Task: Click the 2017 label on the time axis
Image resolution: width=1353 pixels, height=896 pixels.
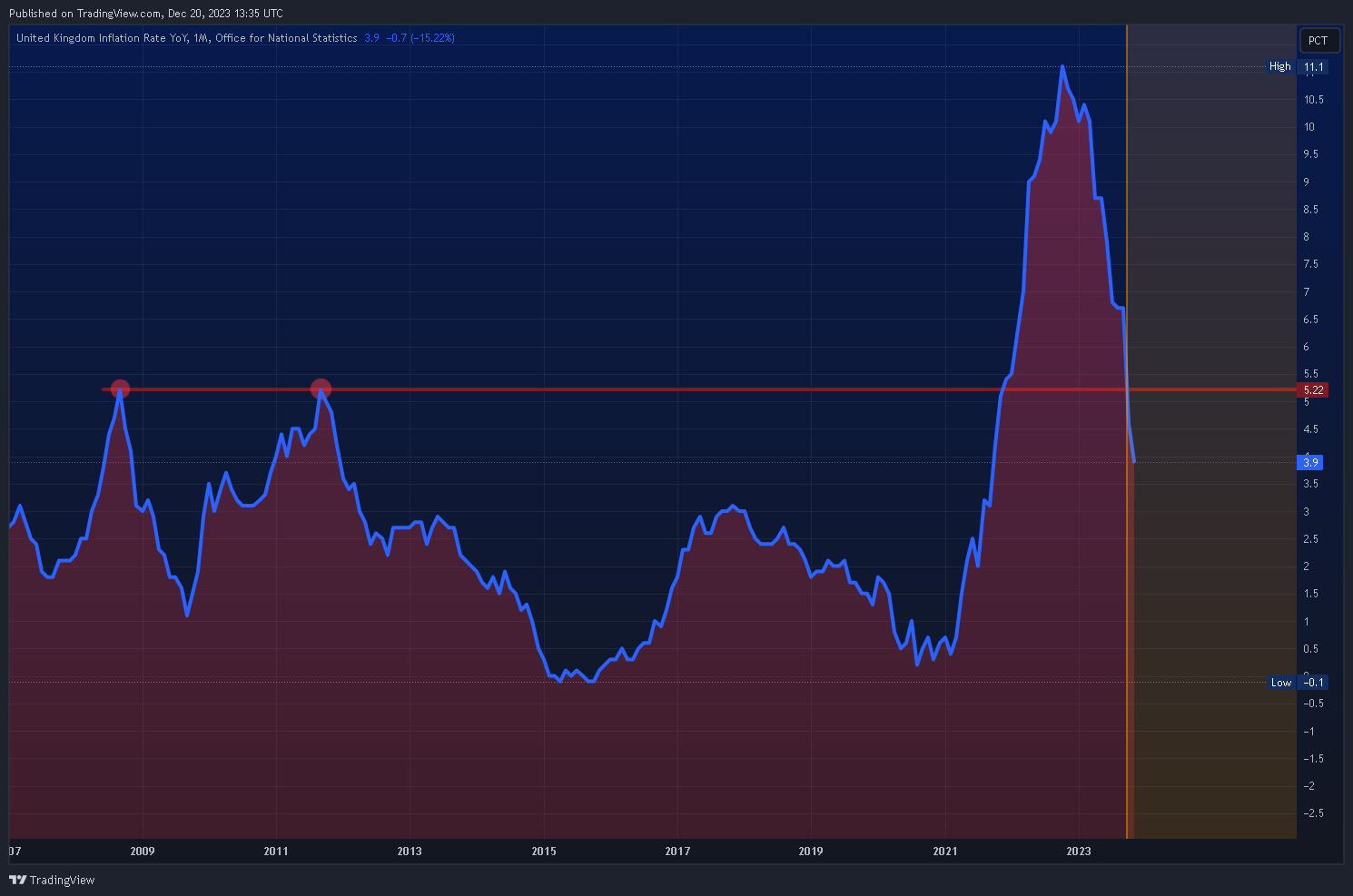Action: (x=677, y=852)
